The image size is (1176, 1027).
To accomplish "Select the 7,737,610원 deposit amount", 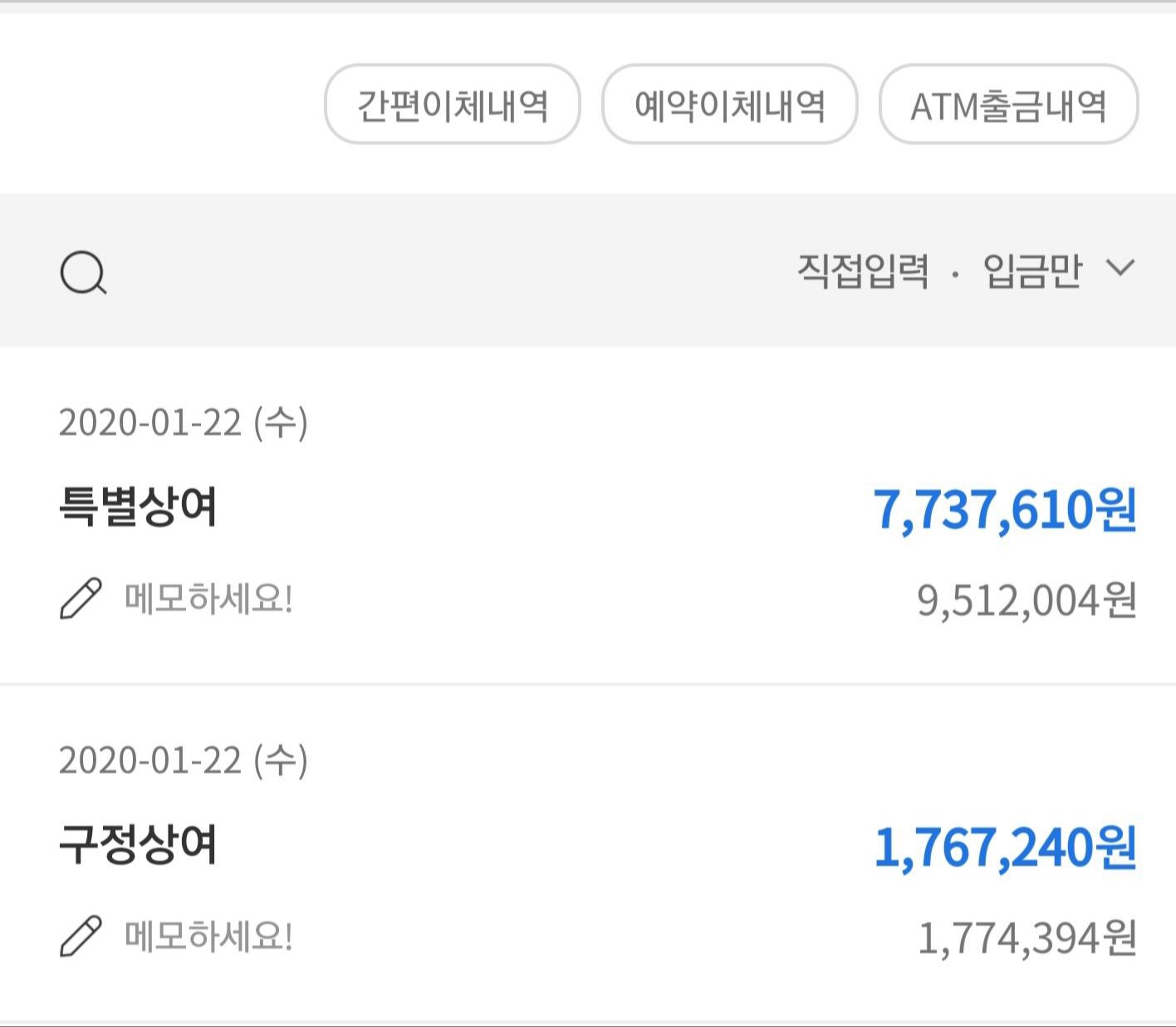I will (1005, 510).
